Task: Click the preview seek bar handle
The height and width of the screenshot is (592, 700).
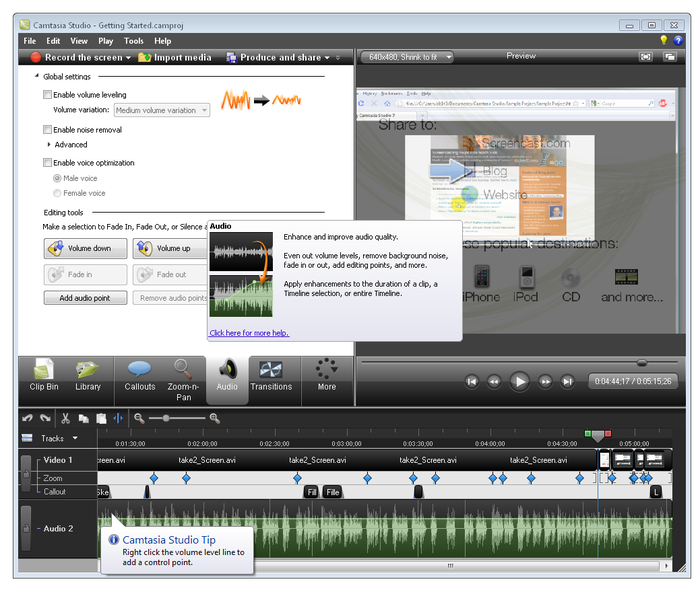Action: [x=642, y=363]
